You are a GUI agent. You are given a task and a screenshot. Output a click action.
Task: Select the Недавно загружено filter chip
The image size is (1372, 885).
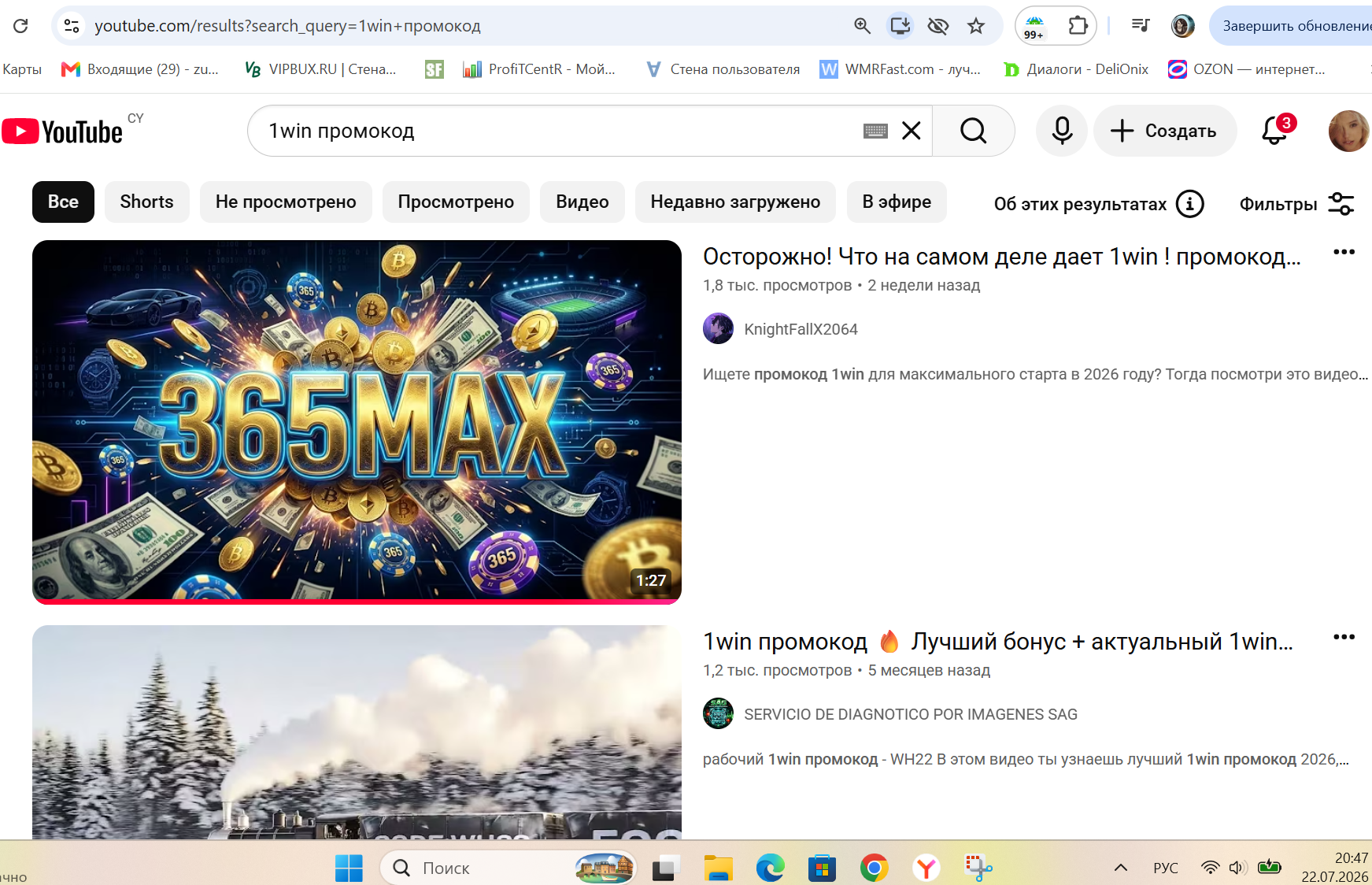tap(735, 202)
